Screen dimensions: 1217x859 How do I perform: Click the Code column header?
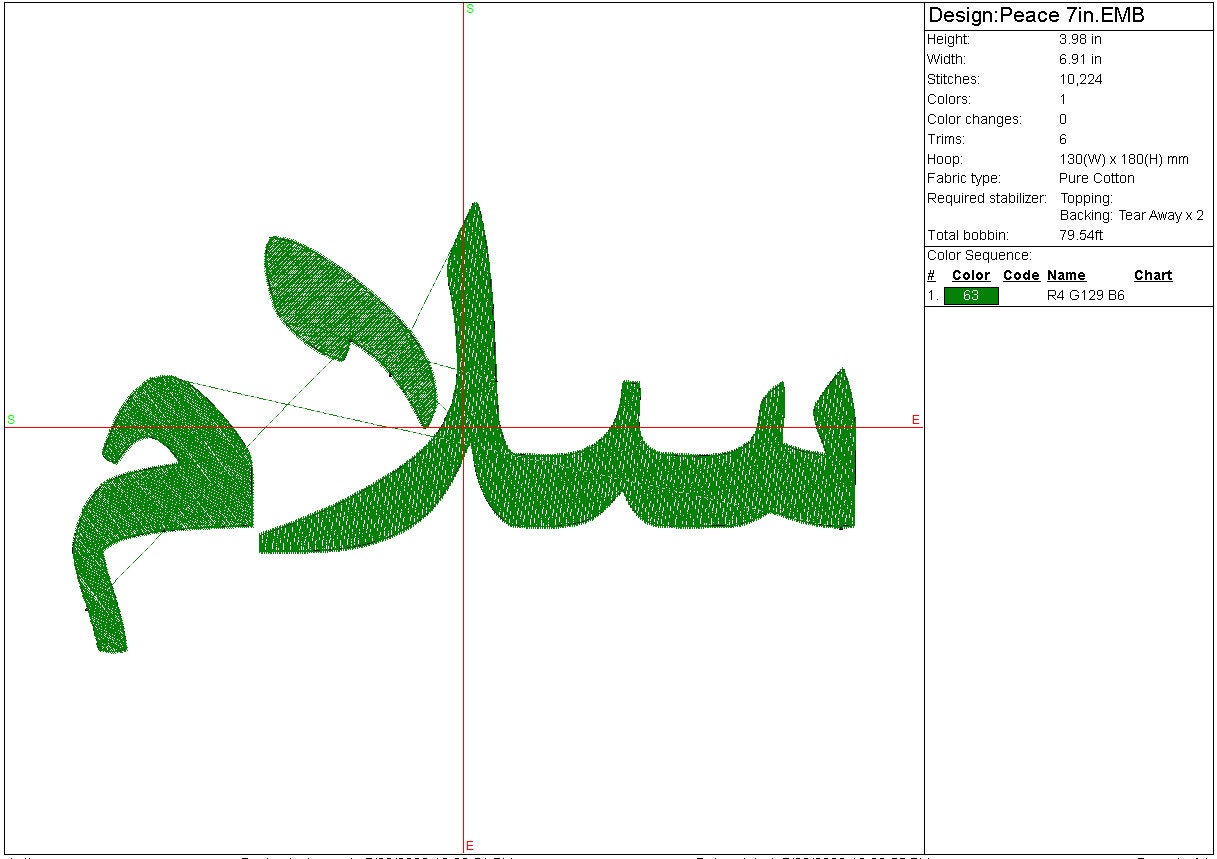point(1021,276)
